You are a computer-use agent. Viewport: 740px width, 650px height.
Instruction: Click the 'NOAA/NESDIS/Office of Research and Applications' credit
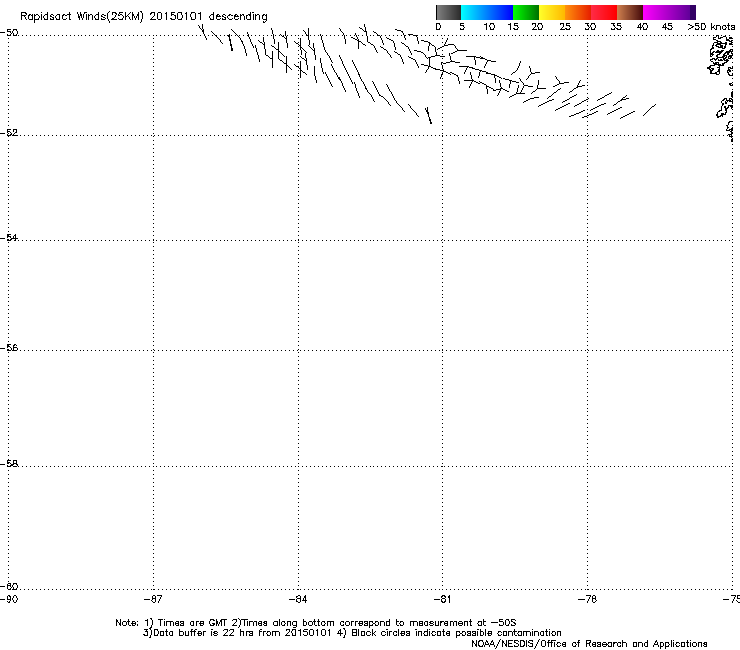pyautogui.click(x=589, y=644)
